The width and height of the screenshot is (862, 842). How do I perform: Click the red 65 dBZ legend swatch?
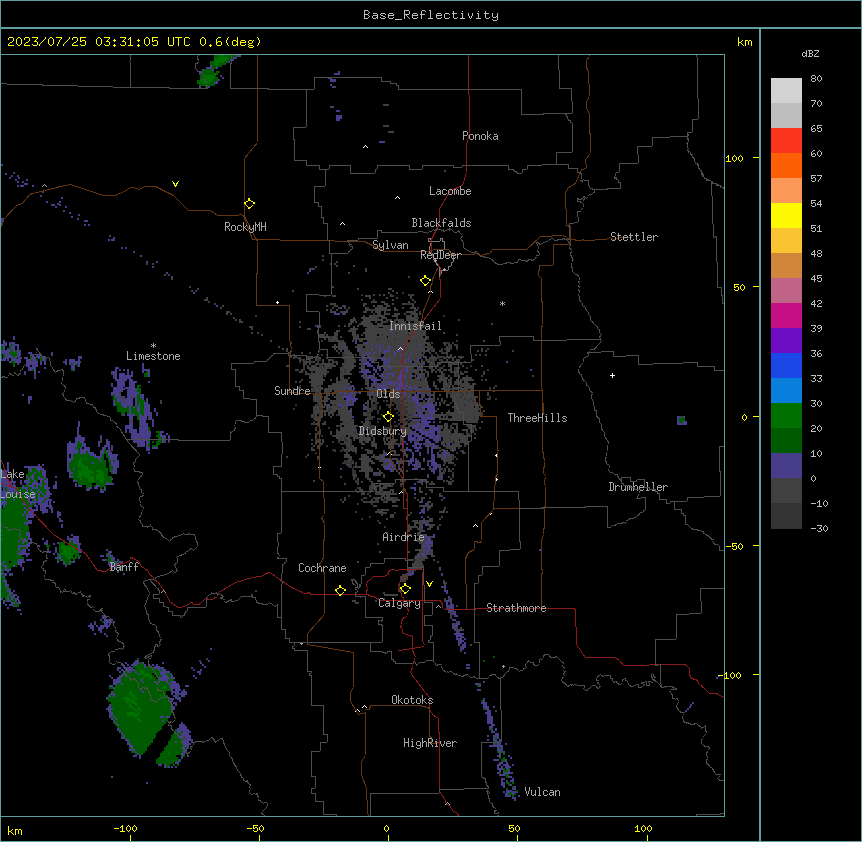786,141
